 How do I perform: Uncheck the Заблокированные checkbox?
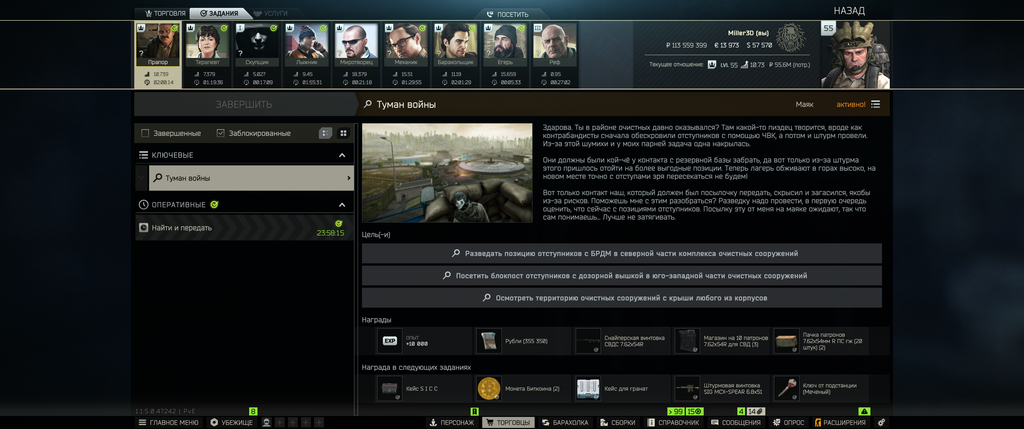pos(221,133)
